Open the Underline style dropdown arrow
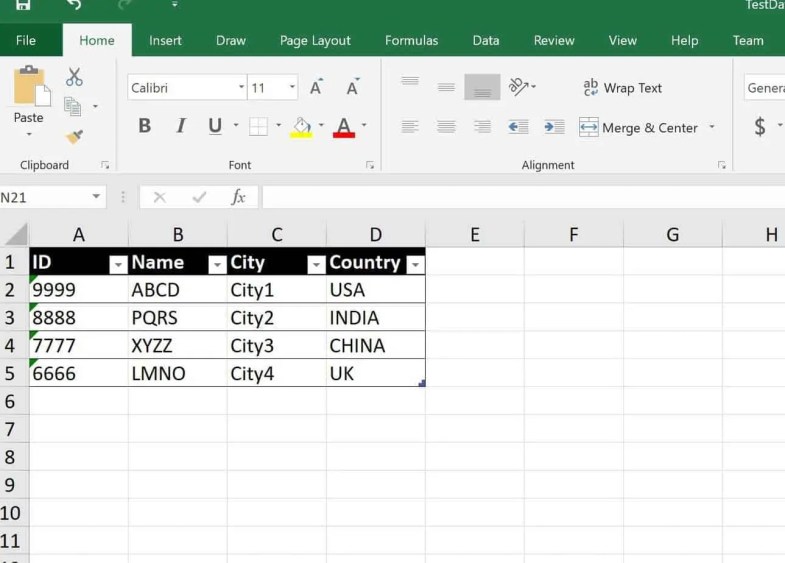The width and height of the screenshot is (785, 563). (236, 125)
